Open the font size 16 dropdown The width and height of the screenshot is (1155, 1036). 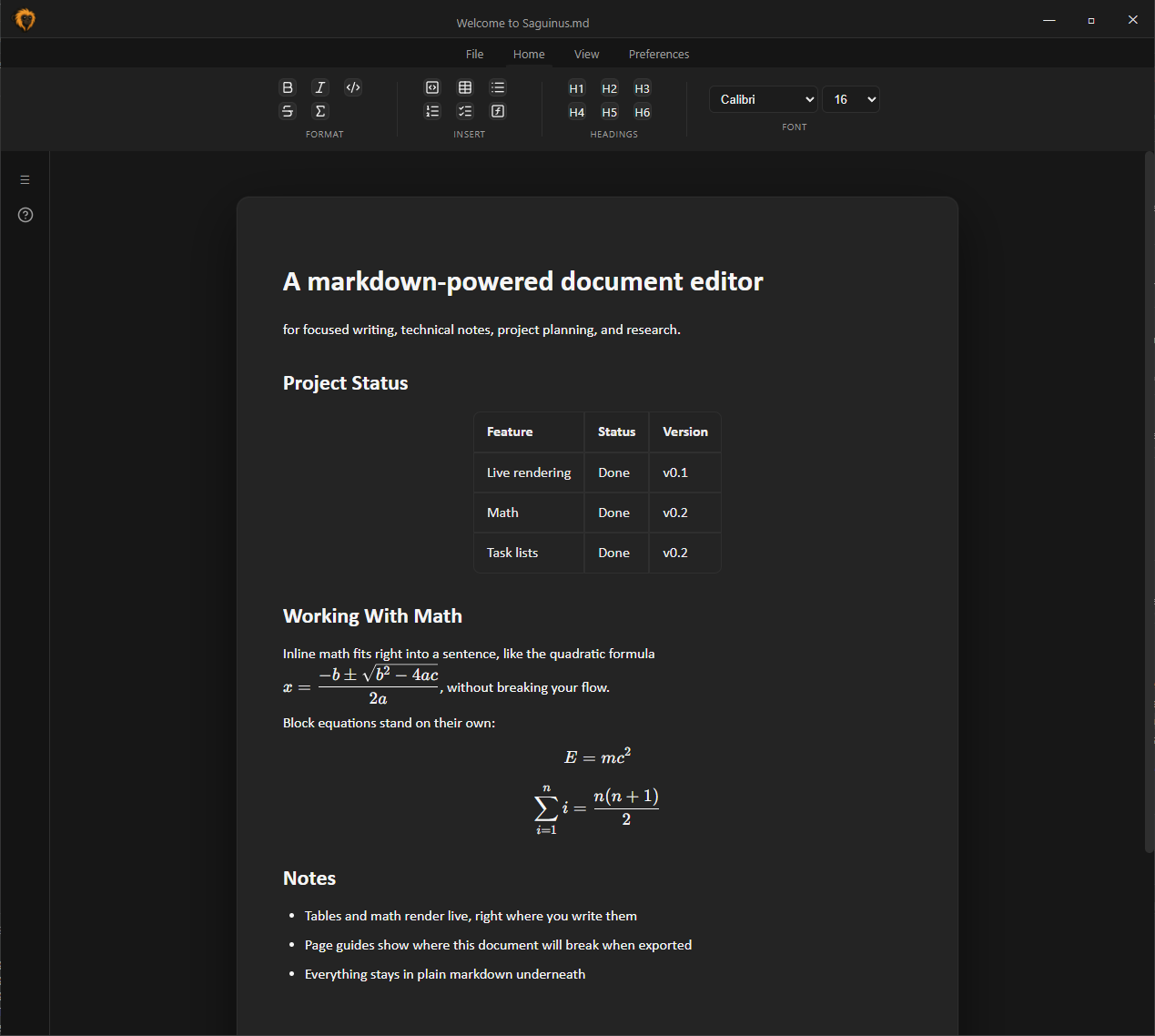coord(851,99)
